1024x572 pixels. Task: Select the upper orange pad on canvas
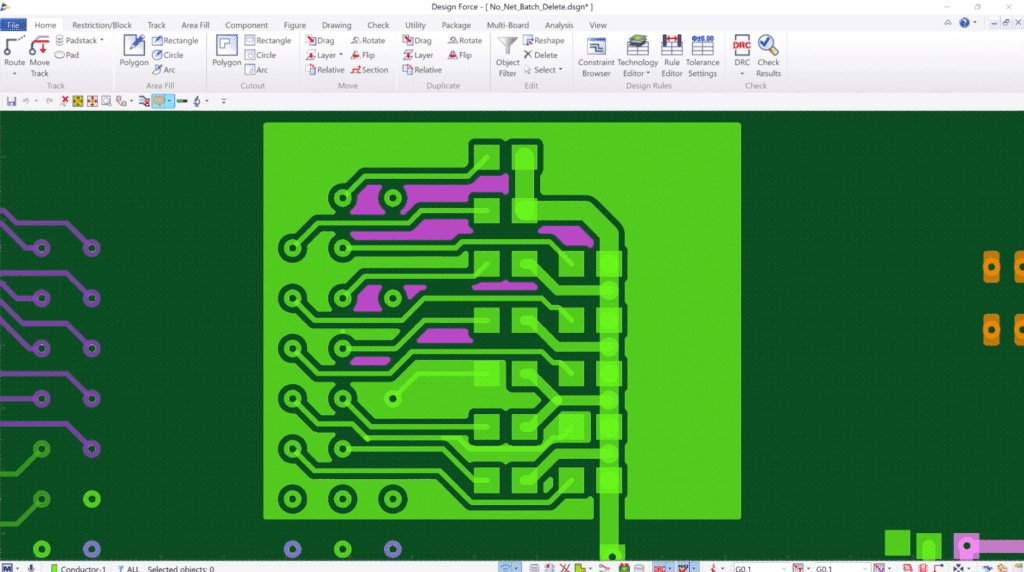pyautogui.click(x=991, y=266)
